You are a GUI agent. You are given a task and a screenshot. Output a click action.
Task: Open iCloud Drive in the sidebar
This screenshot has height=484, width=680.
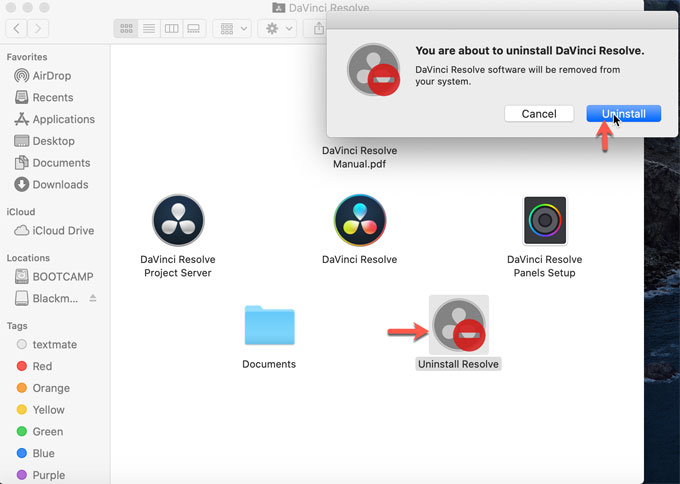[55, 230]
